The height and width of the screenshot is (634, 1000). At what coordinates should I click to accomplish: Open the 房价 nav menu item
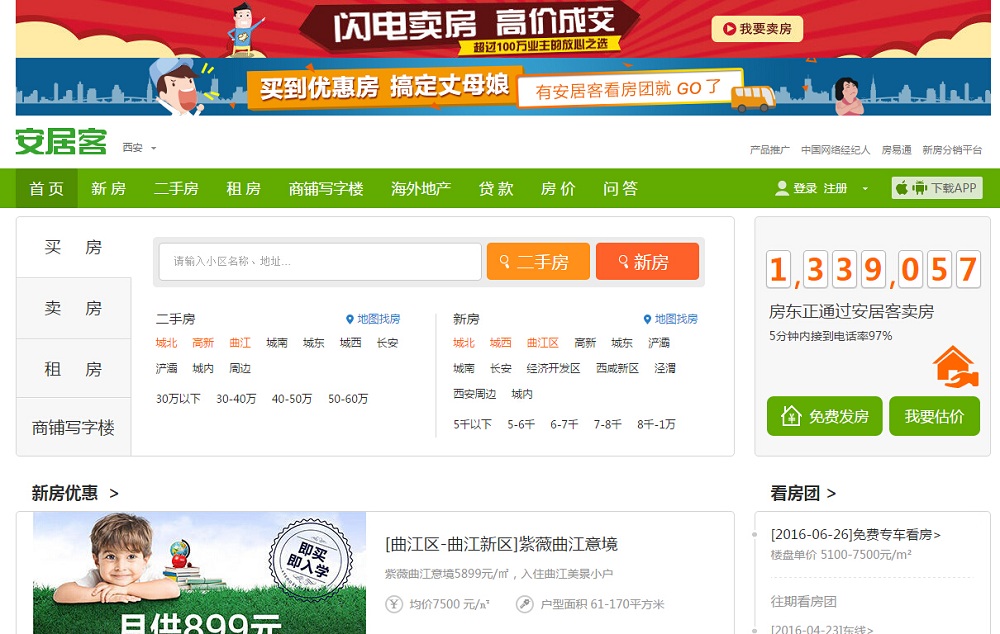558,188
